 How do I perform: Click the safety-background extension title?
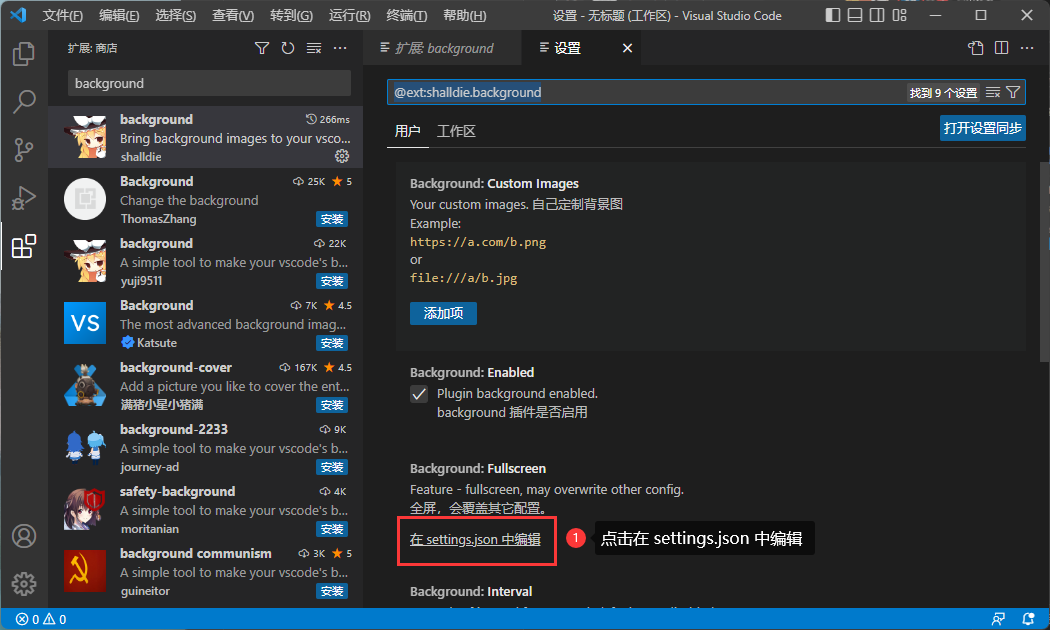[x=177, y=491]
